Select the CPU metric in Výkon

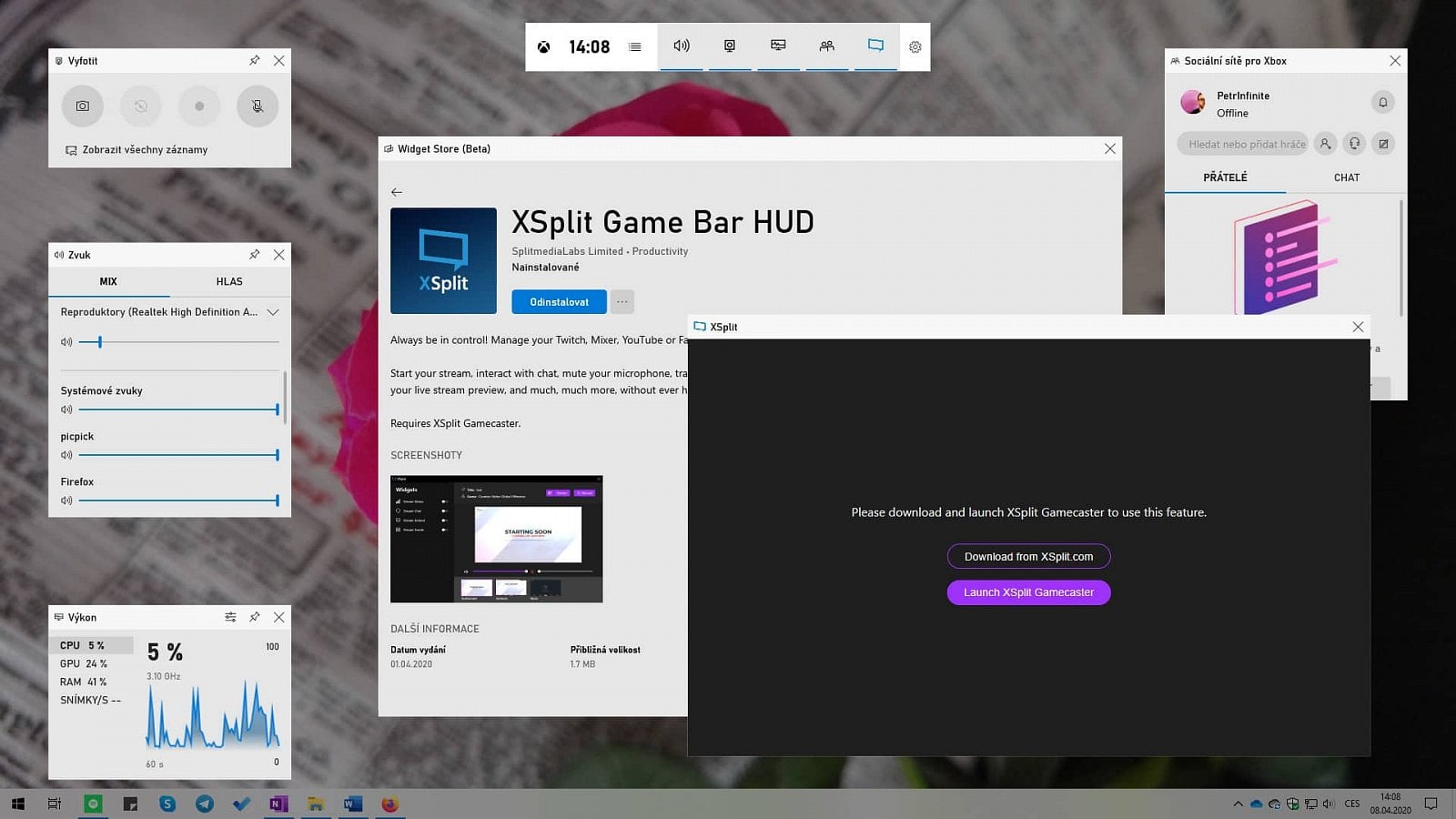91,645
